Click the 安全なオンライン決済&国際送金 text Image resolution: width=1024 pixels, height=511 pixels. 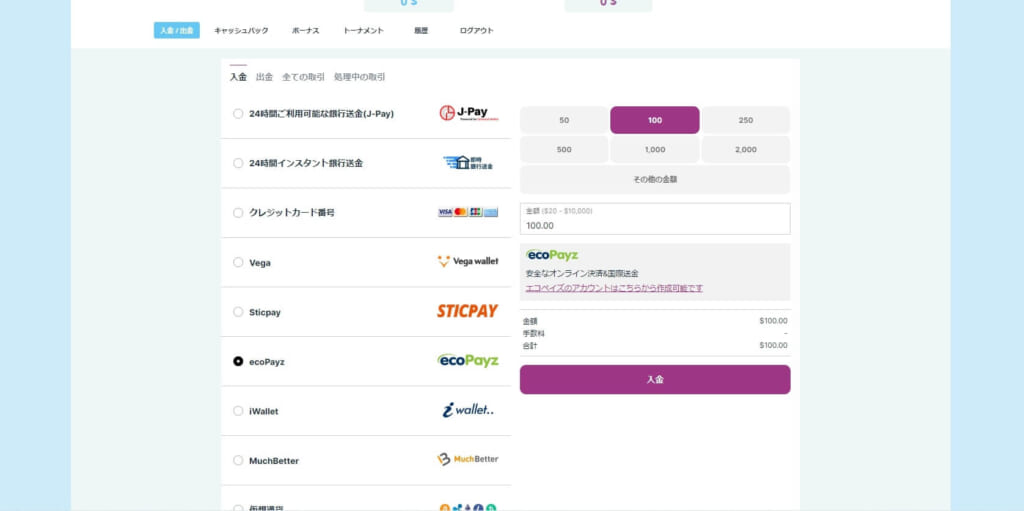point(582,273)
